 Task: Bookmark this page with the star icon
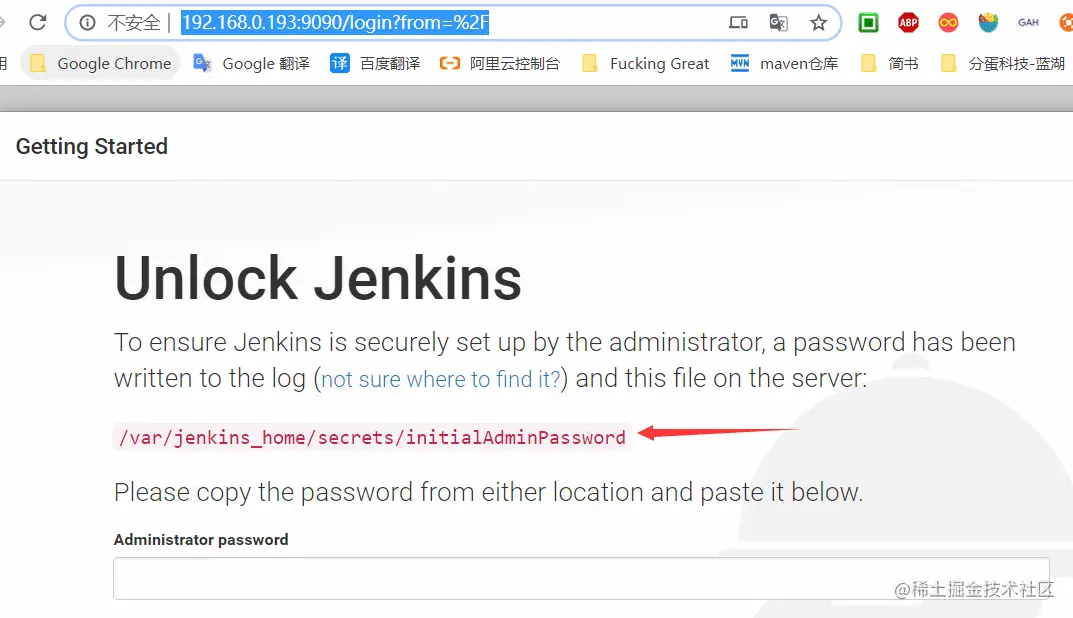(x=818, y=23)
